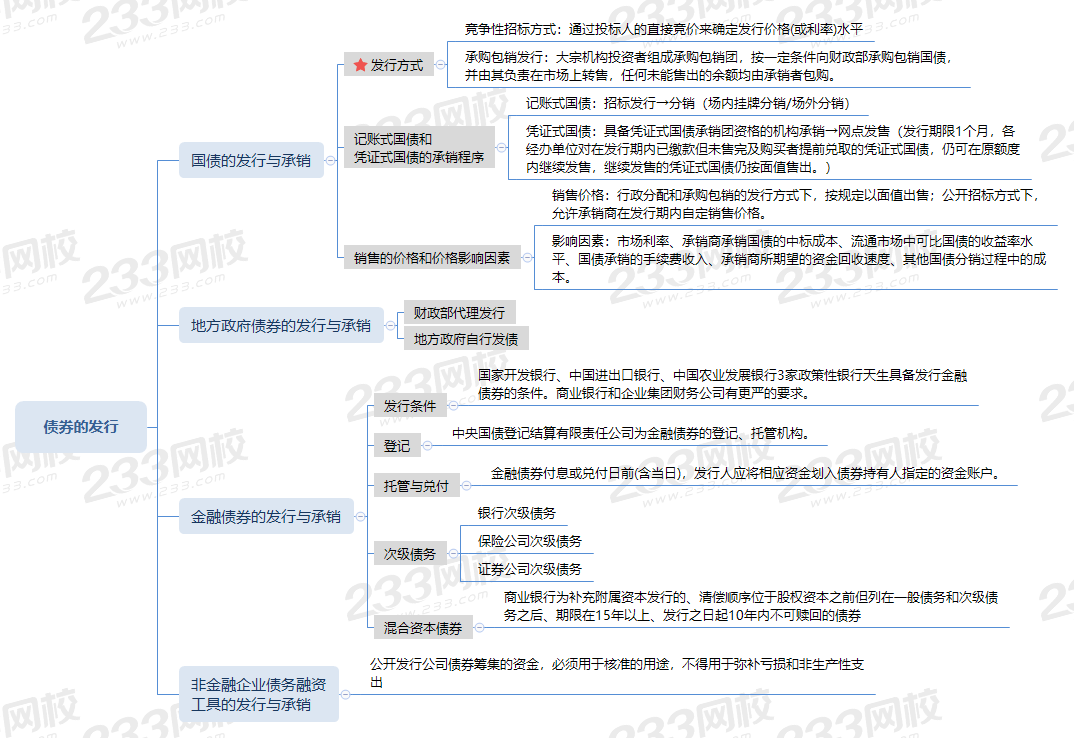Select the 托管与兑付 node
The height and width of the screenshot is (738, 1074).
point(416,486)
